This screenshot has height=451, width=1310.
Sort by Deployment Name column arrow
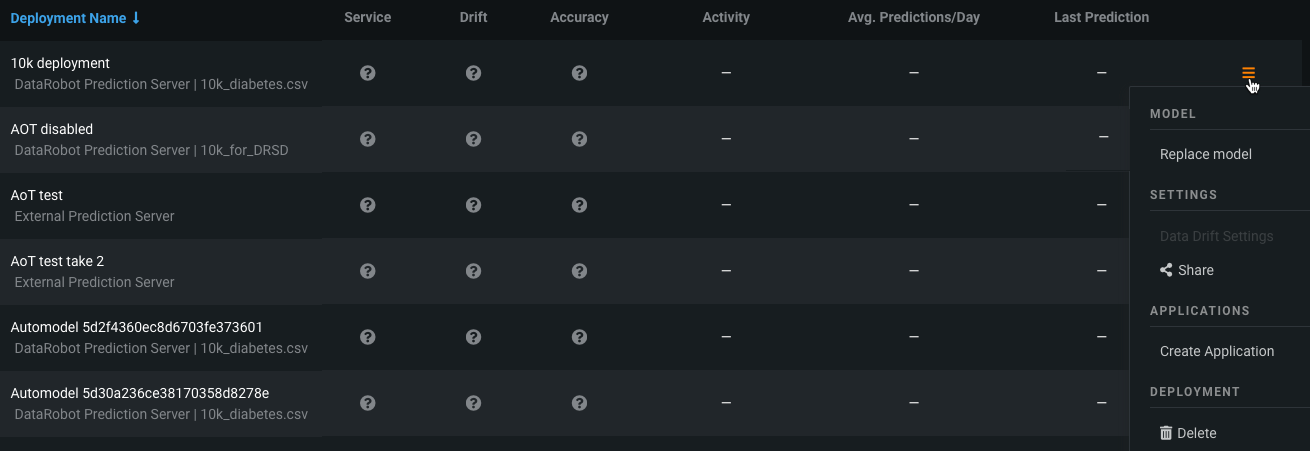[x=136, y=18]
